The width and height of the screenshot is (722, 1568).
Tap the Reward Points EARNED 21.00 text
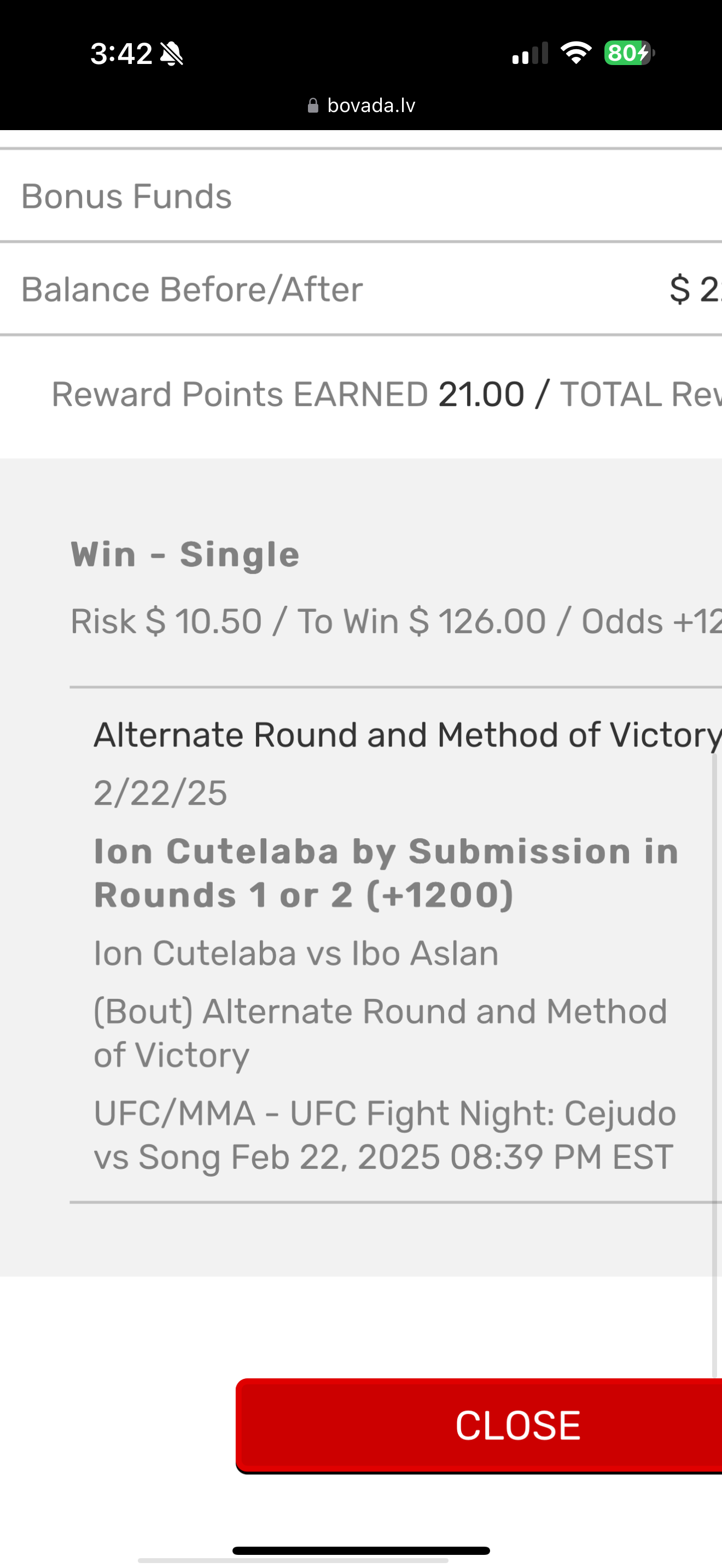coord(287,394)
